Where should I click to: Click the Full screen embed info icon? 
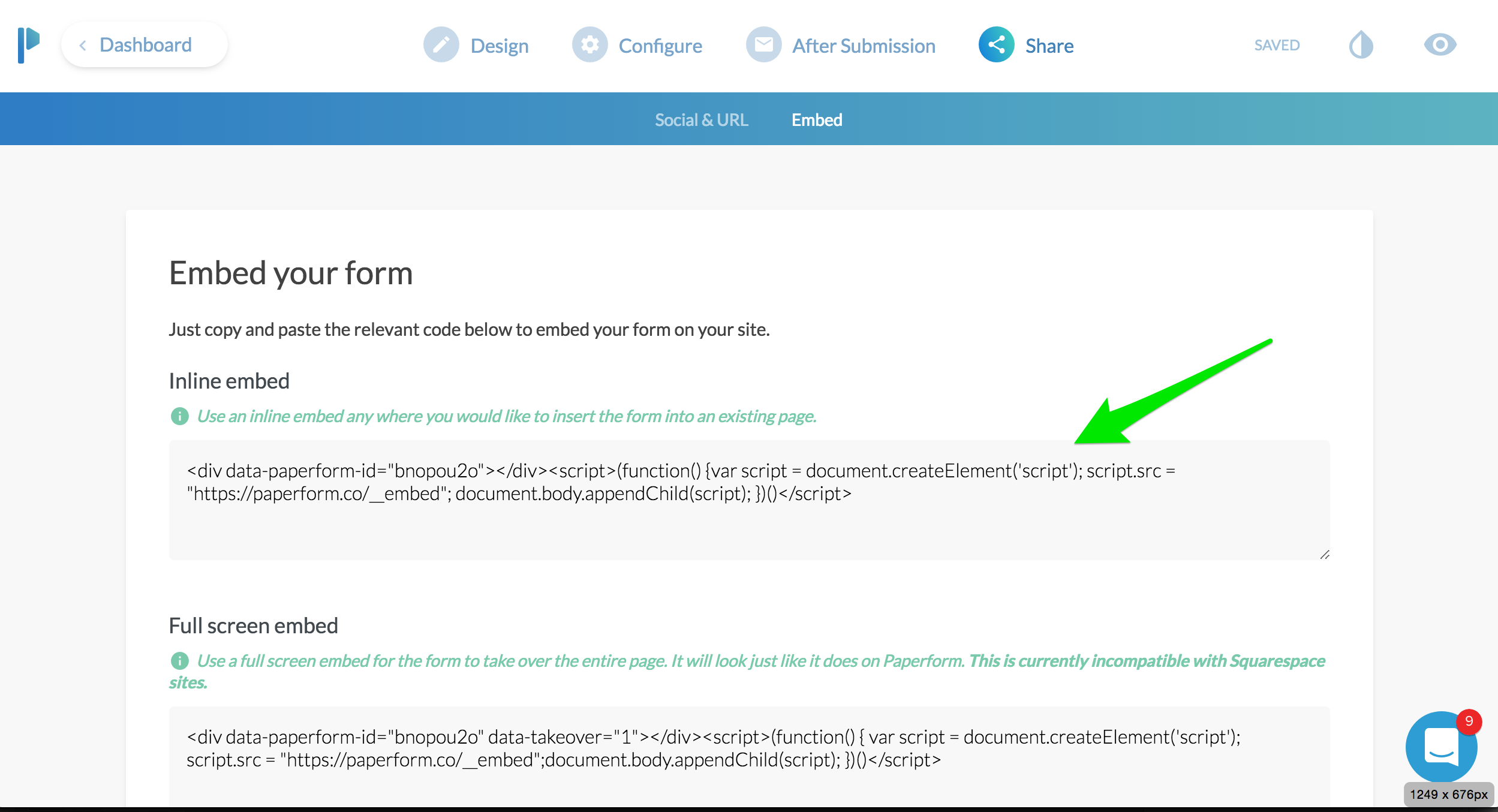(x=179, y=661)
